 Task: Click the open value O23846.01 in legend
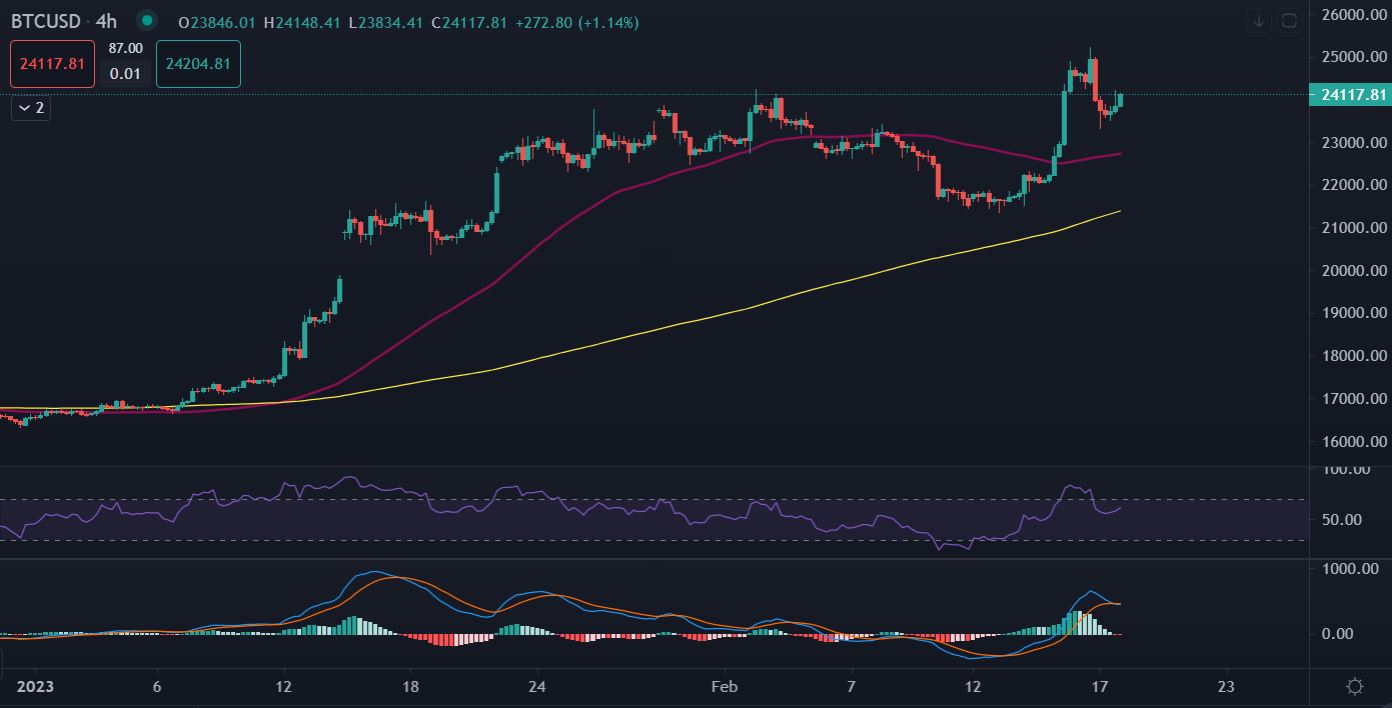(x=217, y=22)
